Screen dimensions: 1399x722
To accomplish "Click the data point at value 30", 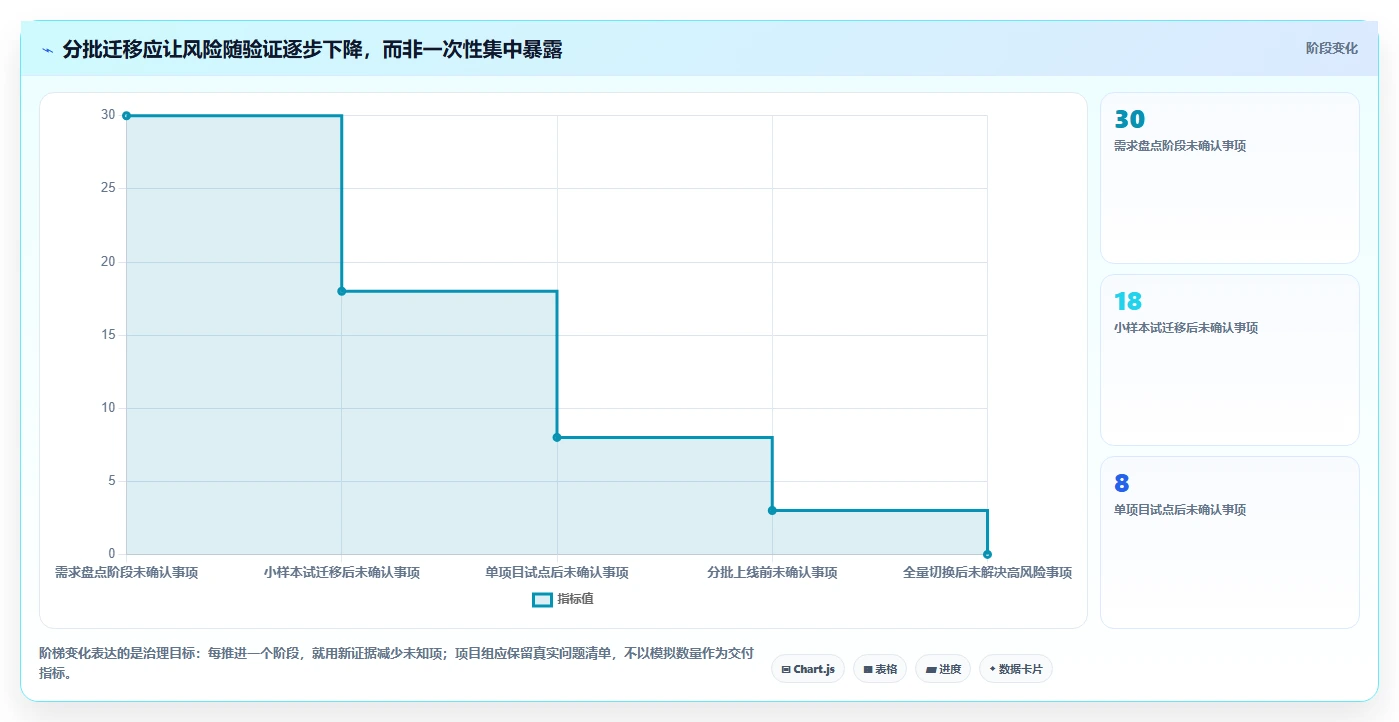I will click(126, 116).
